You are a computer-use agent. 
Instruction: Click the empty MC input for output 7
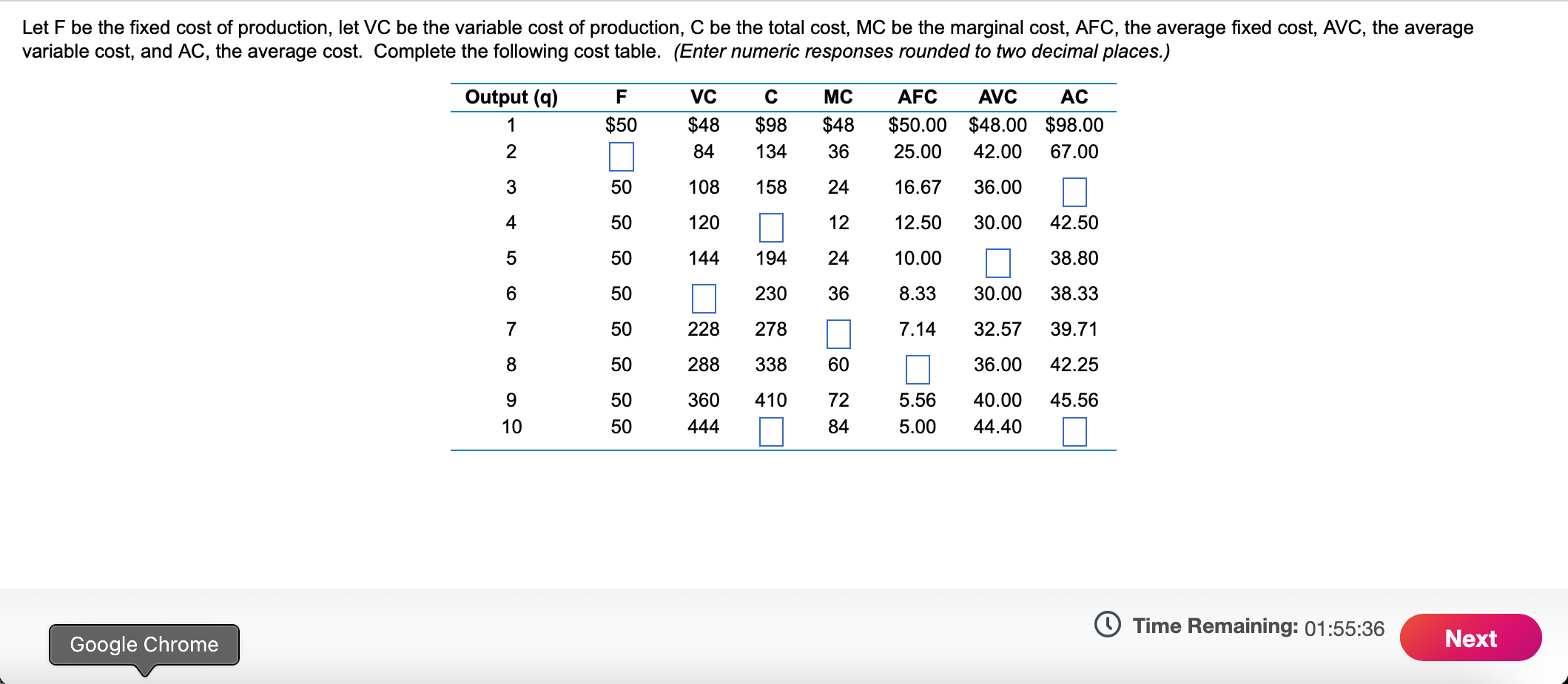(838, 334)
